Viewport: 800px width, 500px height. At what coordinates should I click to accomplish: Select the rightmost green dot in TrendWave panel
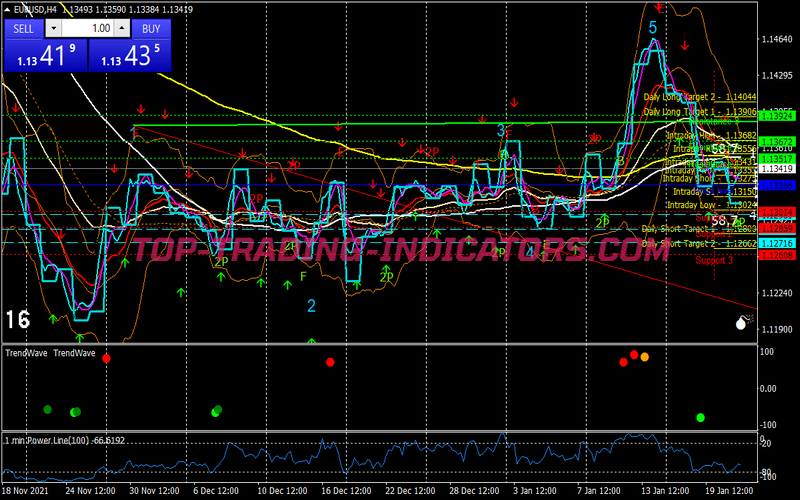pyautogui.click(x=700, y=417)
